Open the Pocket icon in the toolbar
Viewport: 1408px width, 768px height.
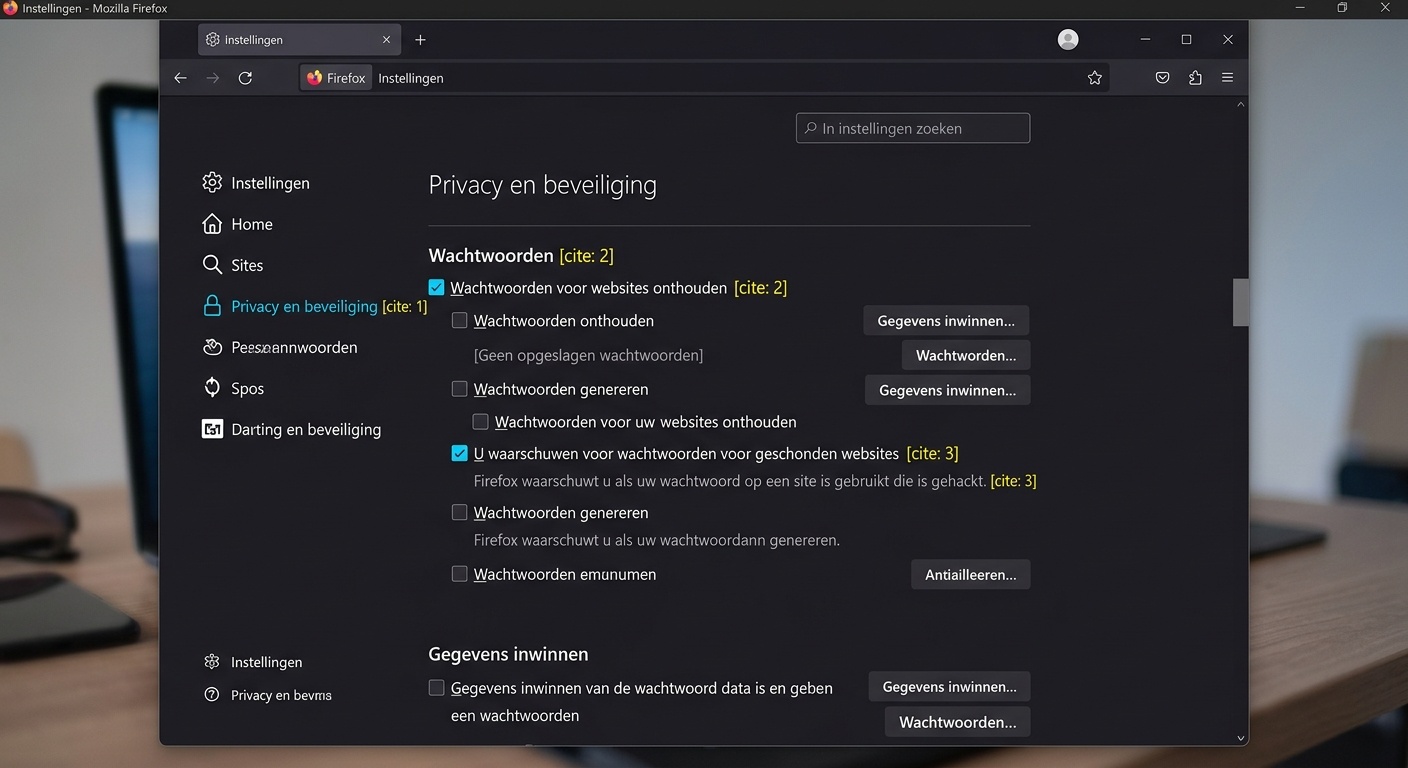[1162, 78]
